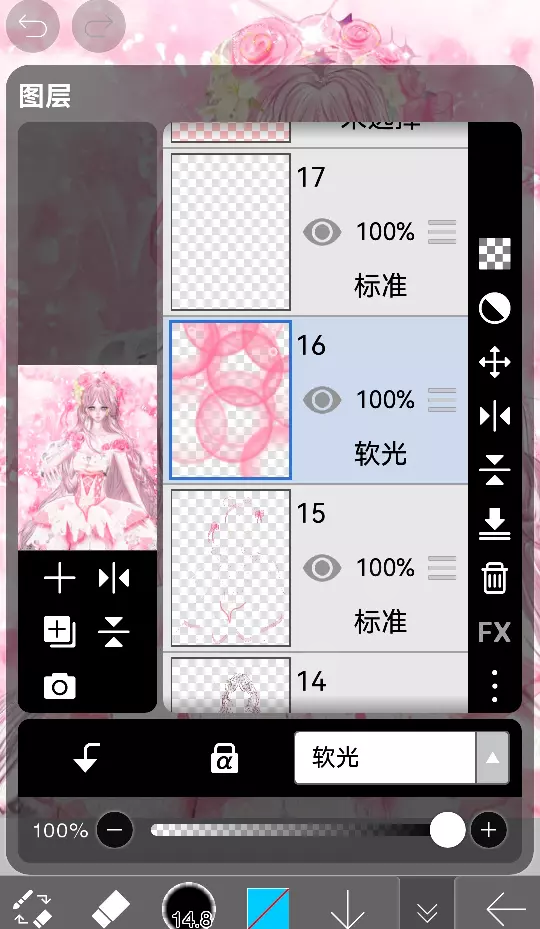Toggle visibility of layer 15

(x=322, y=568)
